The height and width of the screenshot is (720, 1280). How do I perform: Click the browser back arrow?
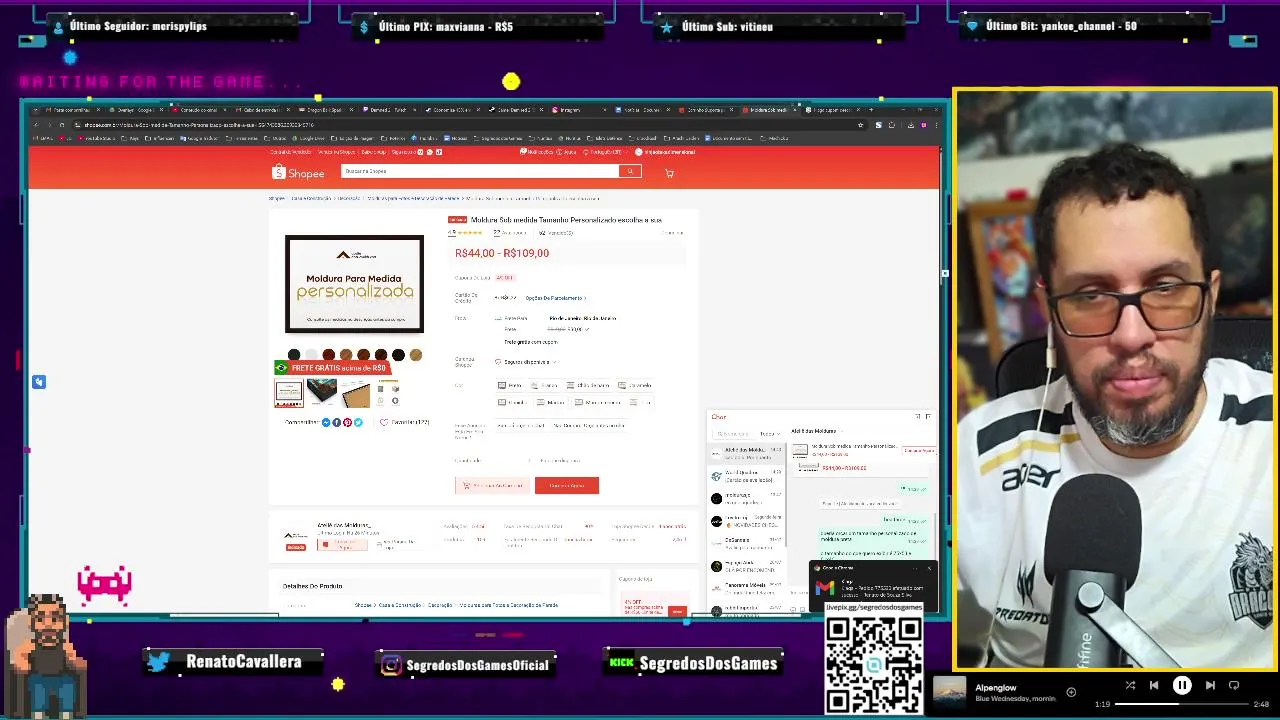tap(36, 125)
